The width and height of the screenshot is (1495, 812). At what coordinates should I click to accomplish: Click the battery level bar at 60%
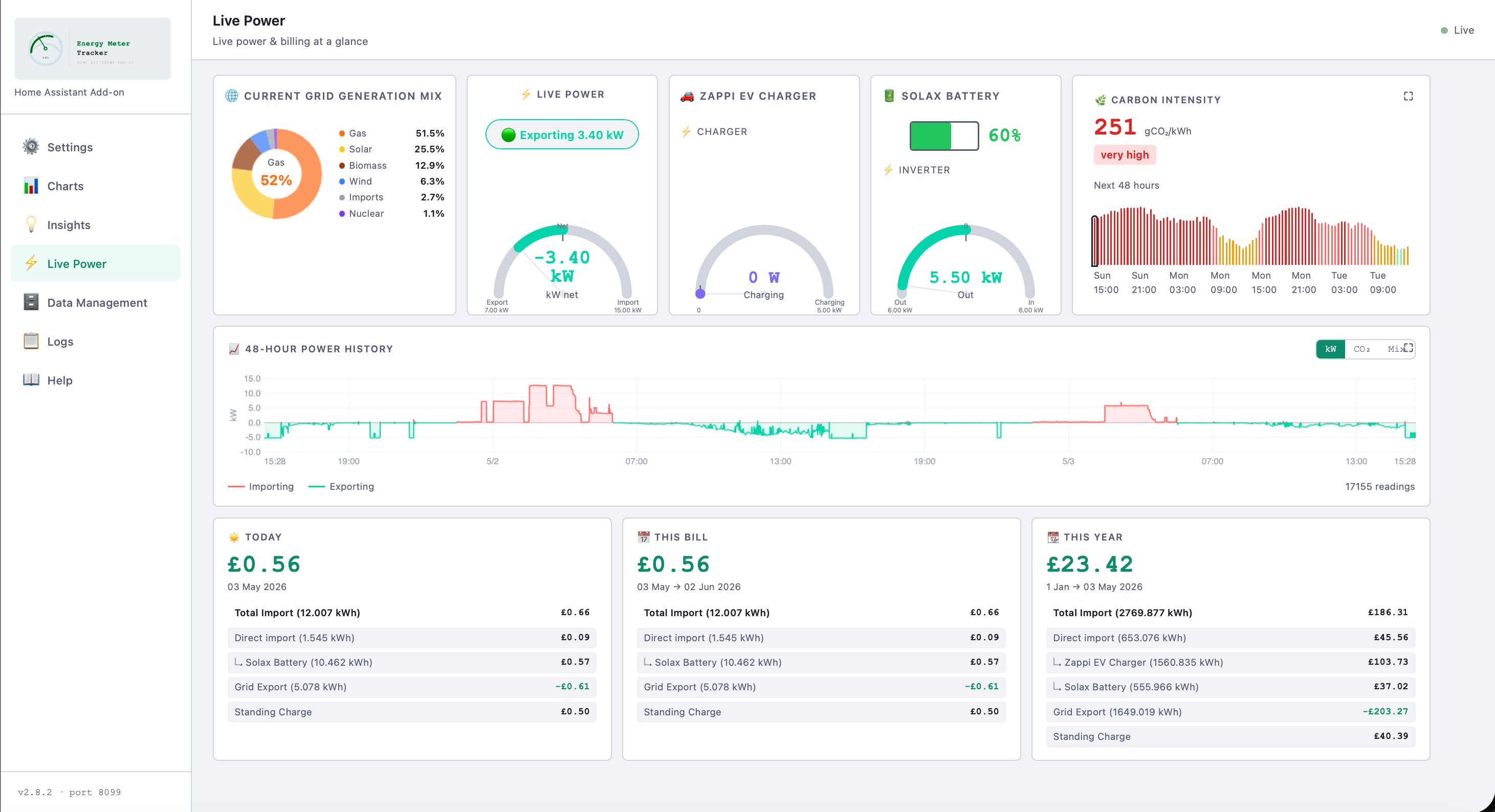click(x=944, y=136)
